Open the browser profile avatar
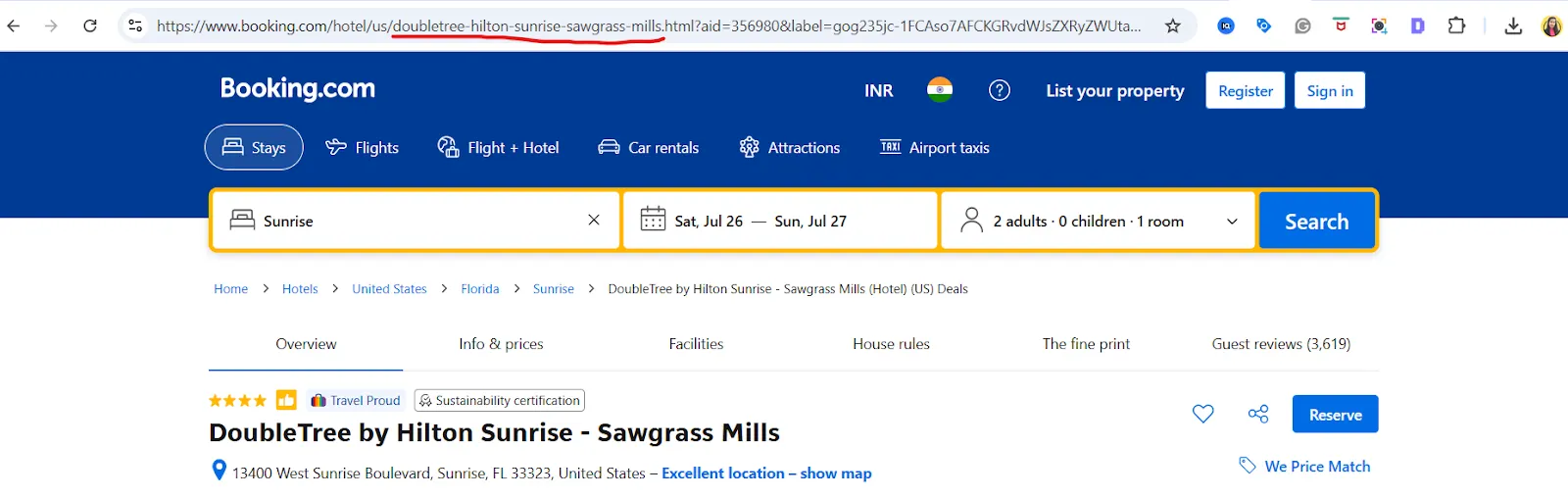 pos(1551,26)
